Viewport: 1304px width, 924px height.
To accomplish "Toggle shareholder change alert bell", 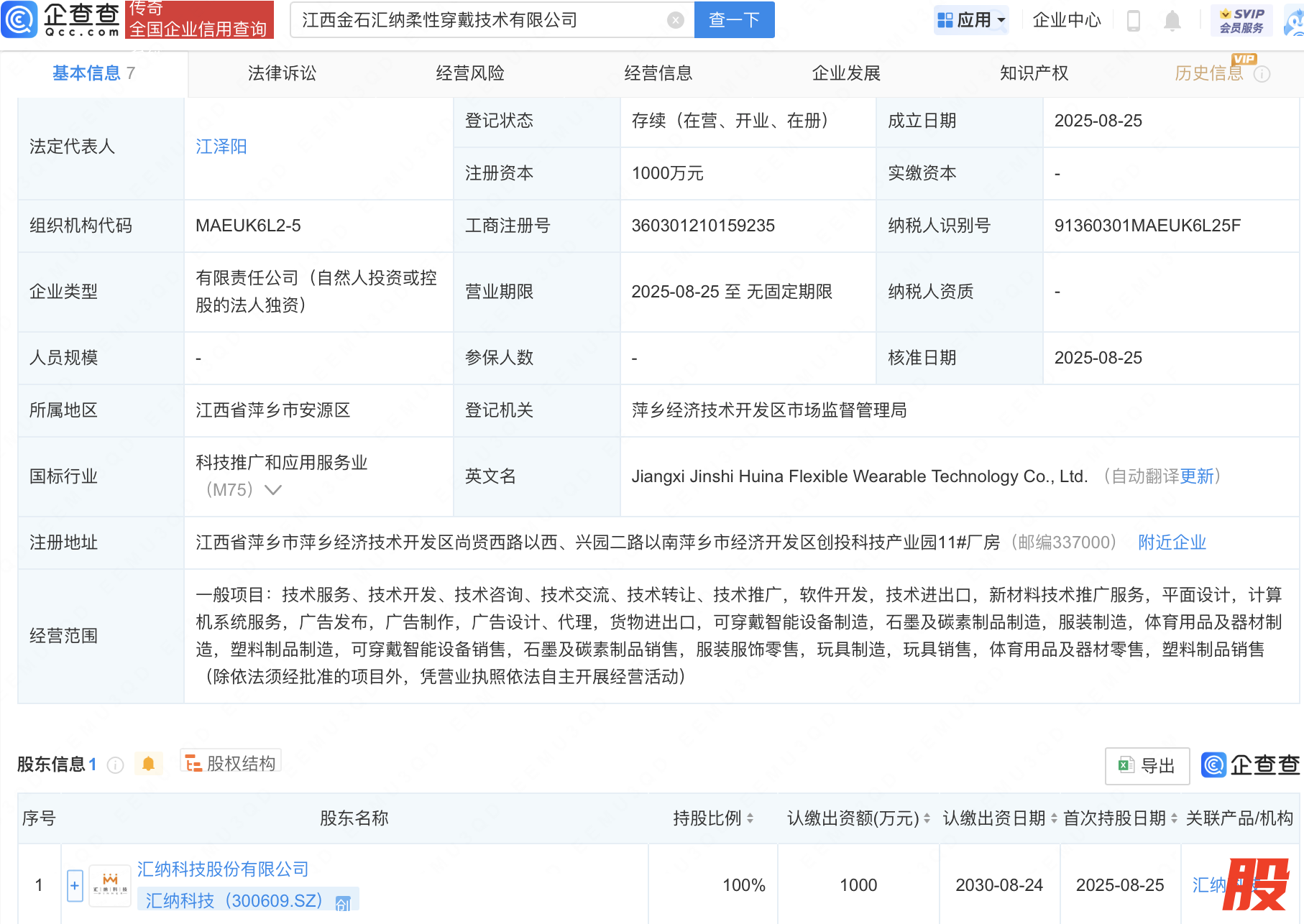I will click(x=149, y=764).
